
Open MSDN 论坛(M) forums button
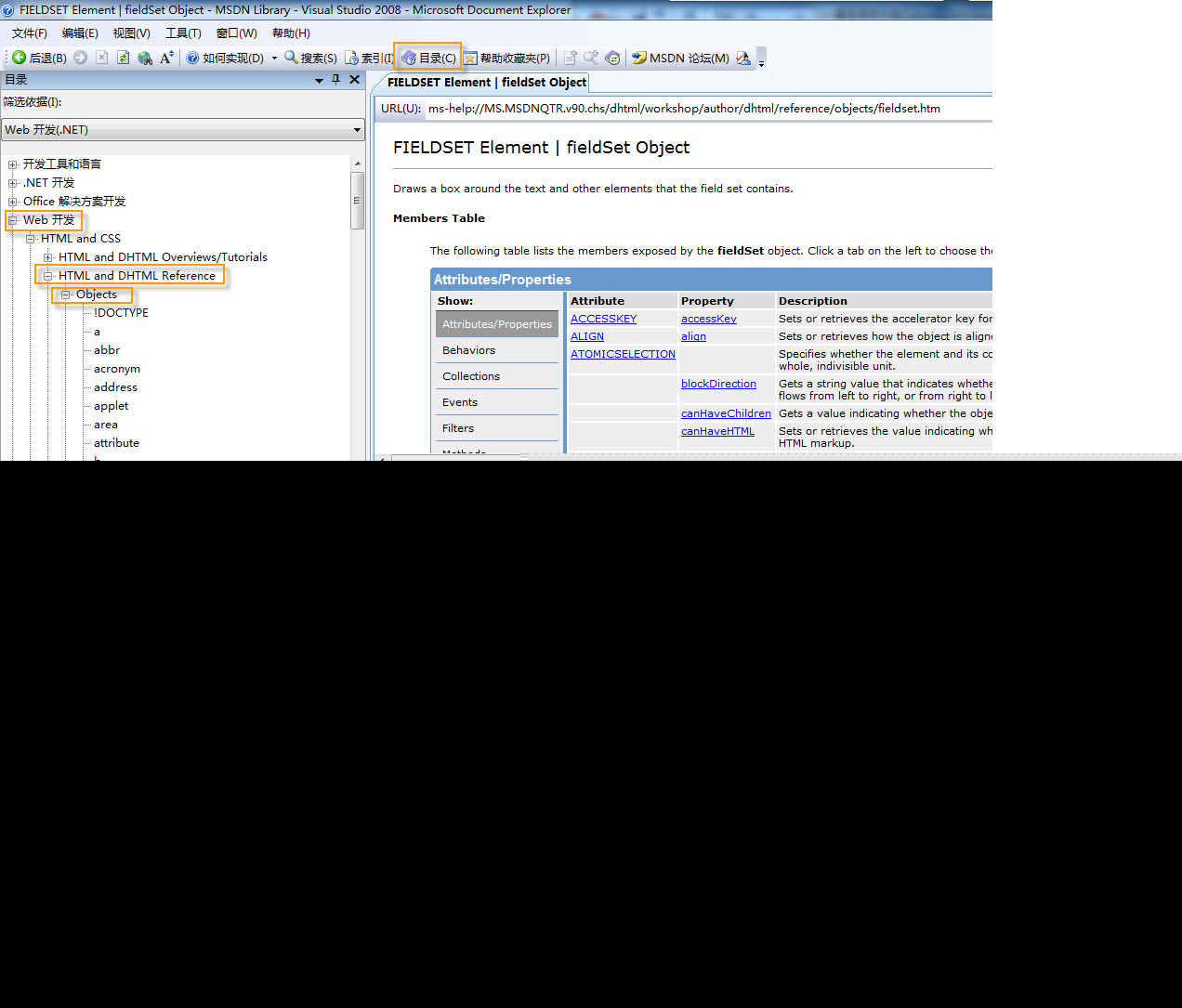680,58
